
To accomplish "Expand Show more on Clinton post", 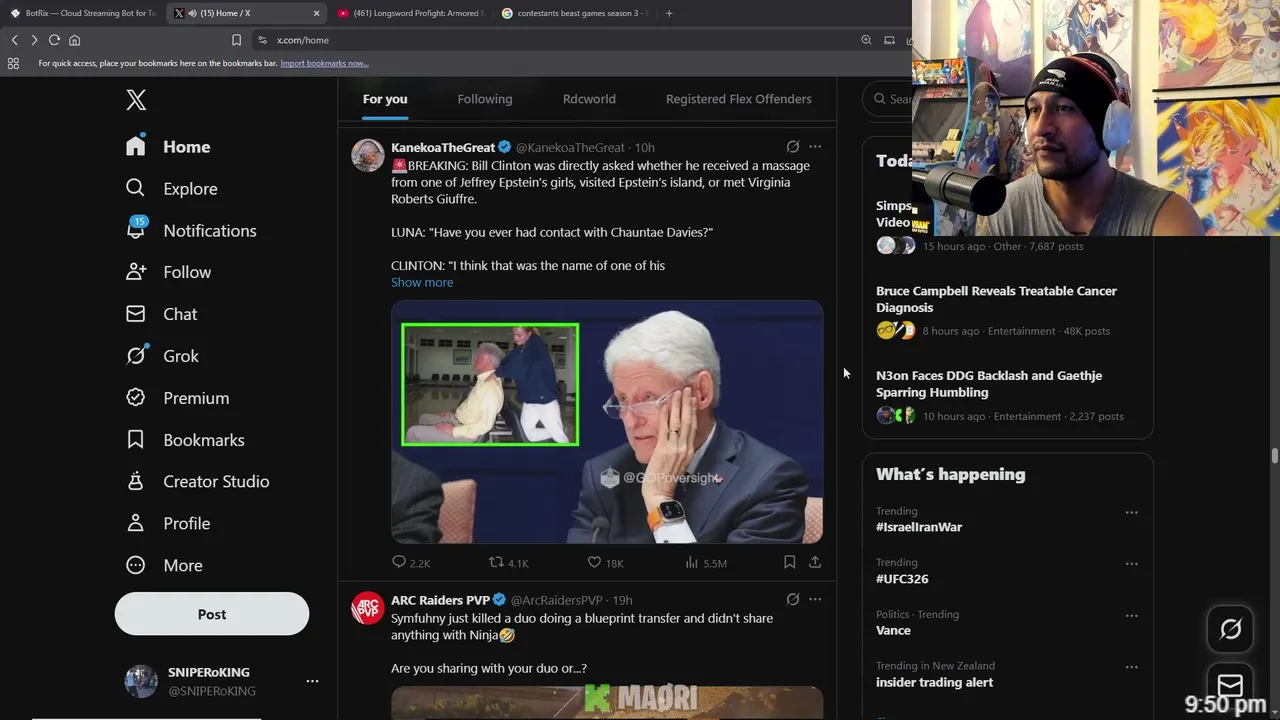I will click(x=422, y=282).
